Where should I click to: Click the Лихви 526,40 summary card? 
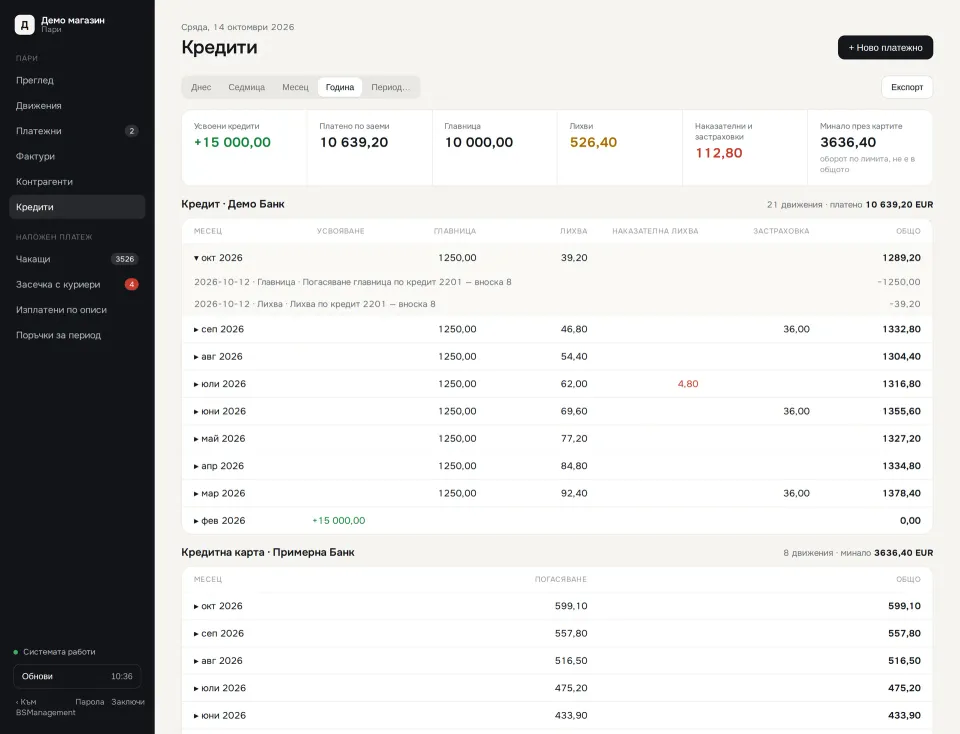pyautogui.click(x=620, y=148)
